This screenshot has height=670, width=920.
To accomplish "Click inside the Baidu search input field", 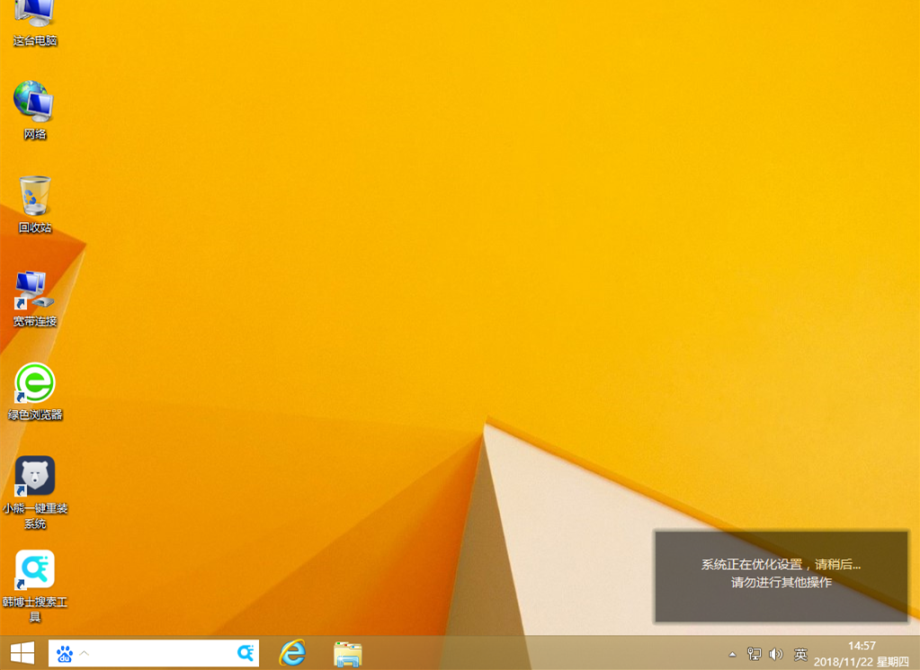I will (x=160, y=655).
